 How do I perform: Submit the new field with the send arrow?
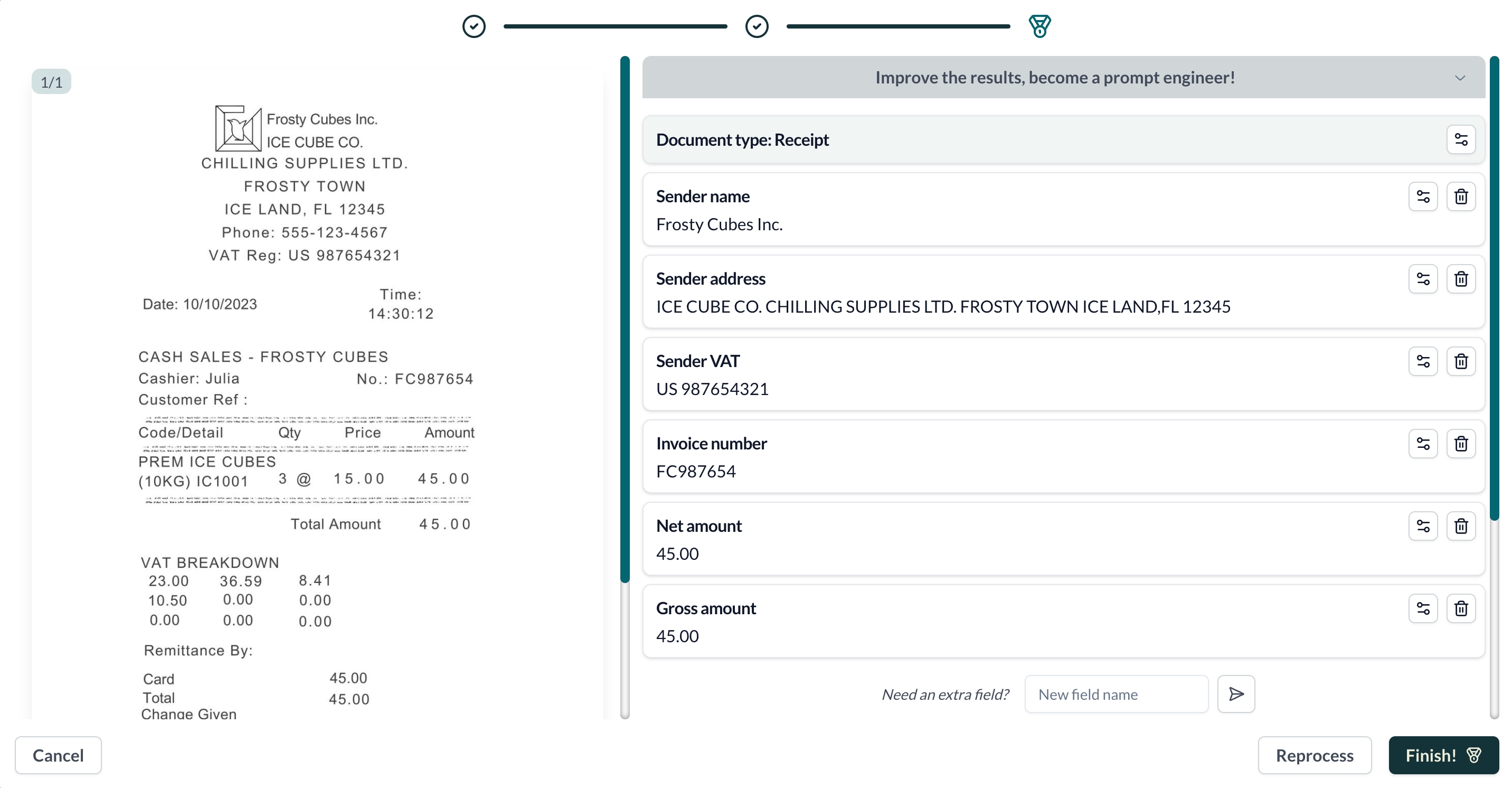(1236, 693)
